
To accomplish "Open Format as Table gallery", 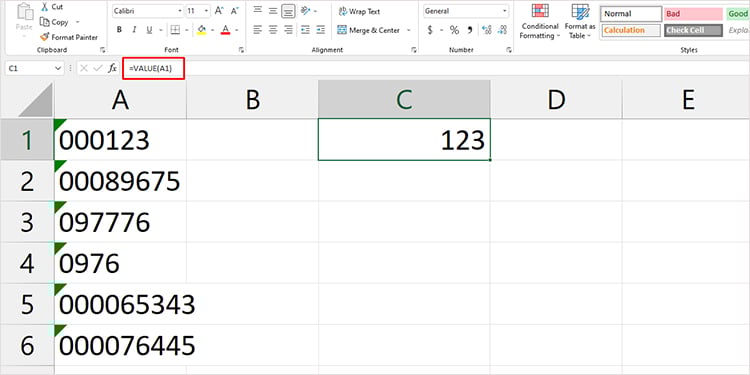I will 580,21.
